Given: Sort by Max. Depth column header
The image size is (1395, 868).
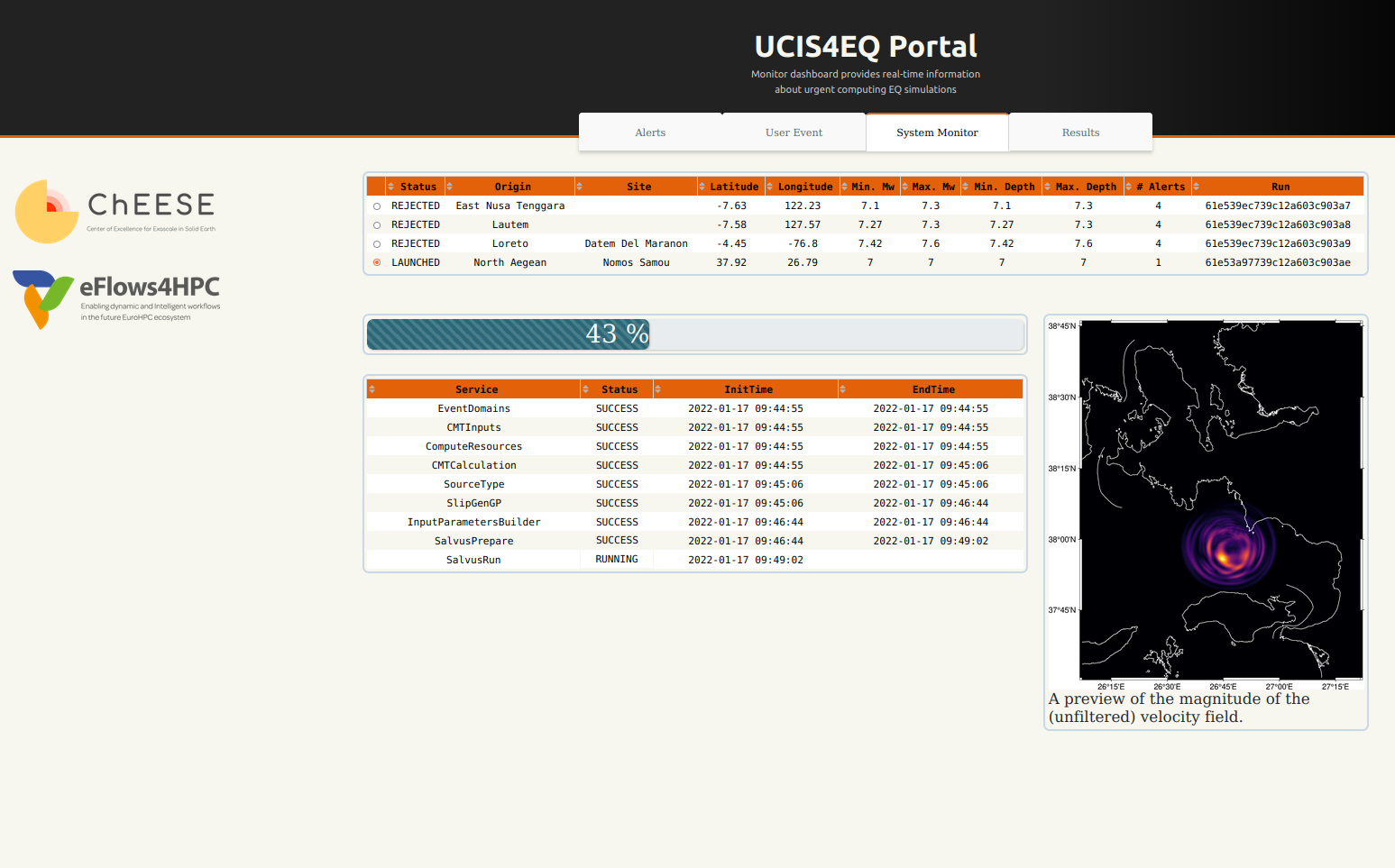Looking at the screenshot, I should coord(1085,187).
